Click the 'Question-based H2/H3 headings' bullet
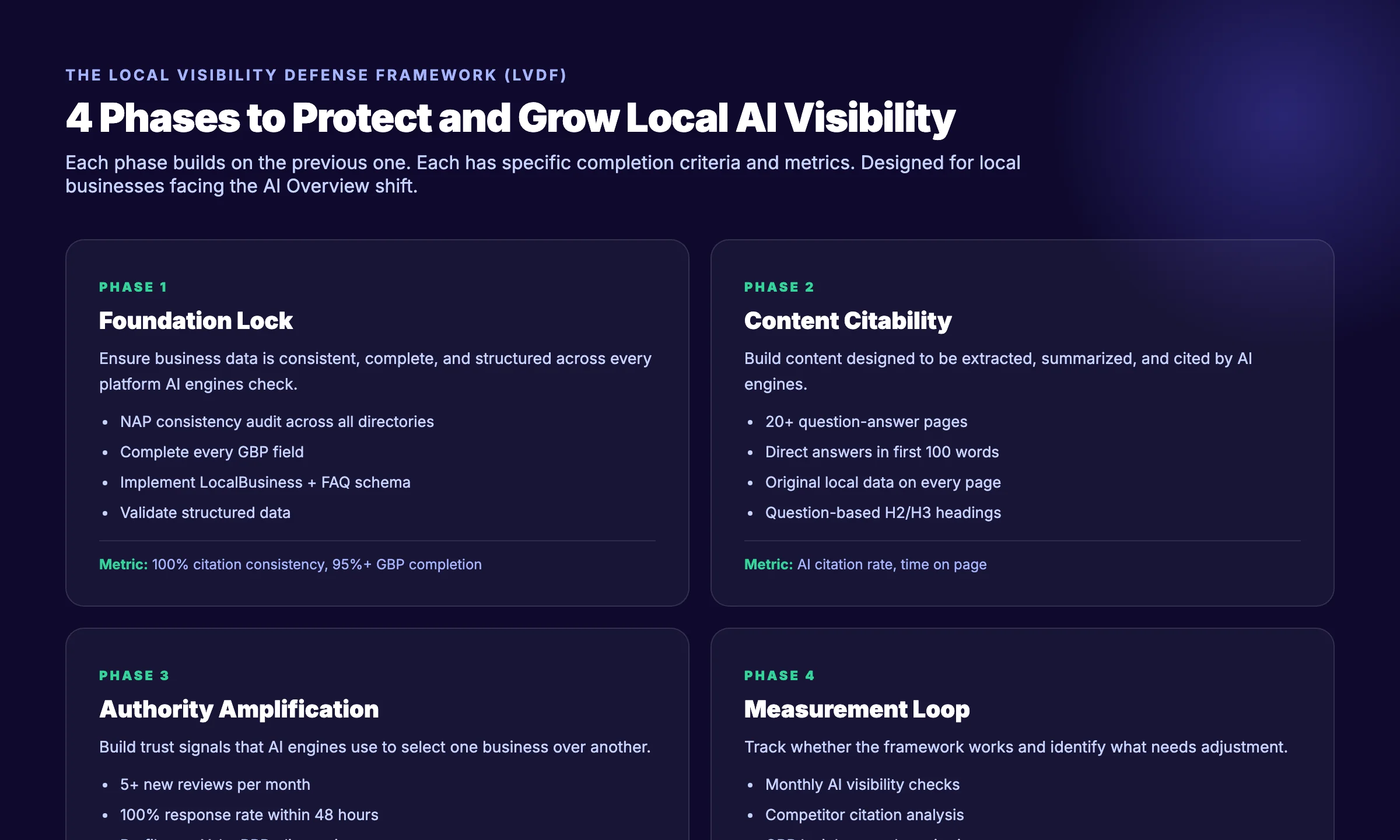The height and width of the screenshot is (840, 1400). [x=883, y=513]
